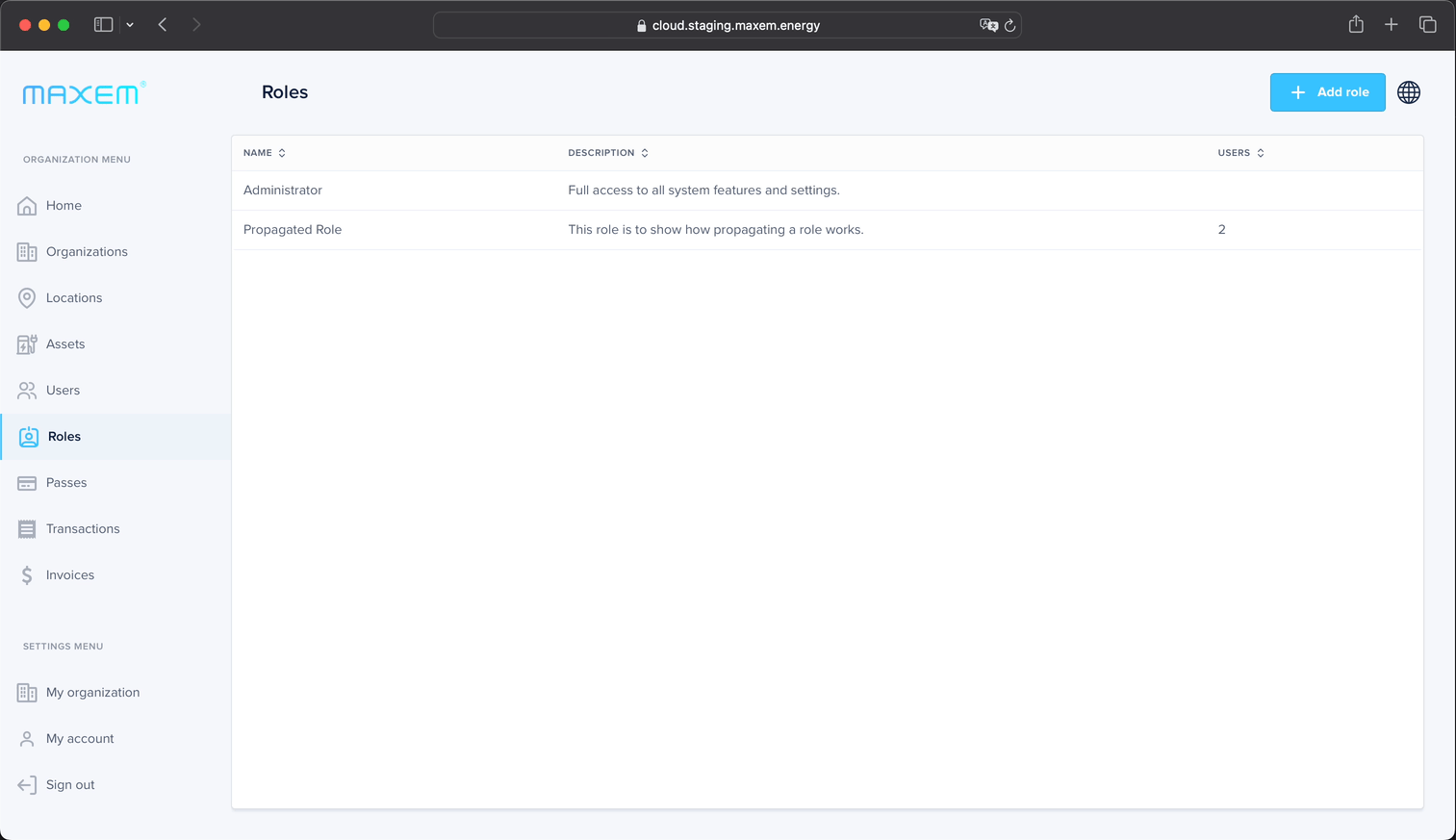Toggle the Safari sidebar button

pos(102,24)
